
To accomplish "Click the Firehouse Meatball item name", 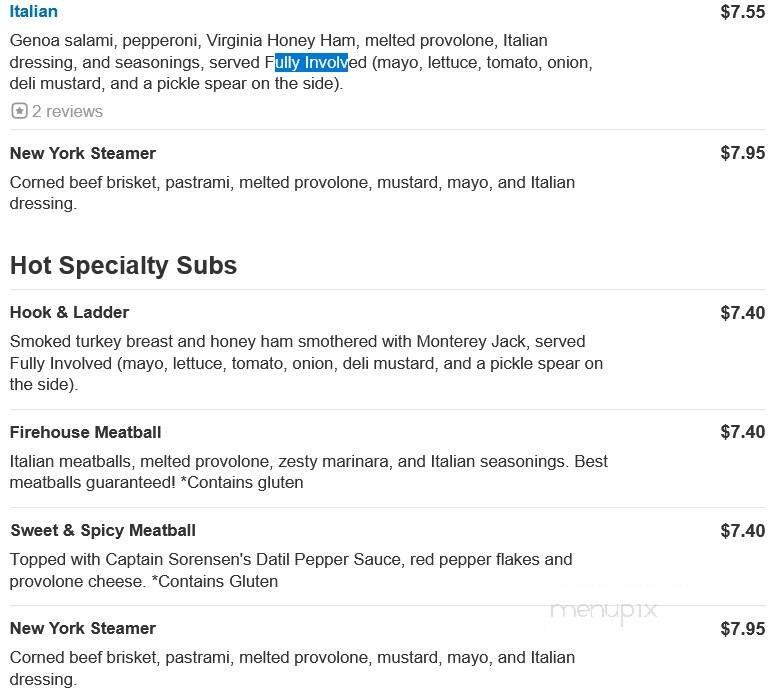I will coord(85,432).
